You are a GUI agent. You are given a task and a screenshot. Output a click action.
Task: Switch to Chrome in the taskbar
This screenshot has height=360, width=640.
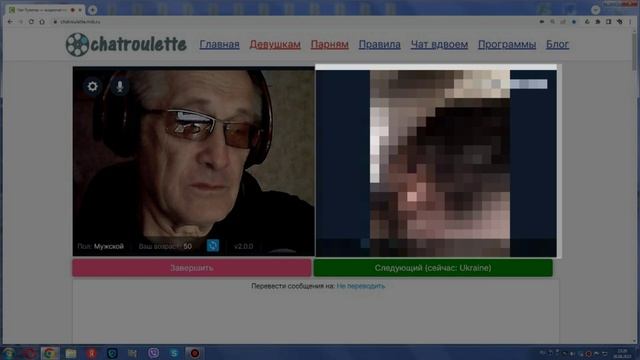(50, 353)
